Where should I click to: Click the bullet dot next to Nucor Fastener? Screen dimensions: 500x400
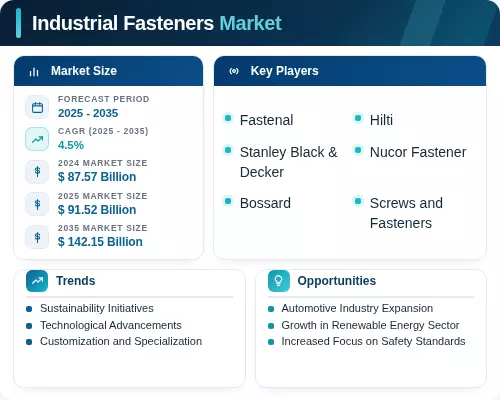pyautogui.click(x=358, y=150)
